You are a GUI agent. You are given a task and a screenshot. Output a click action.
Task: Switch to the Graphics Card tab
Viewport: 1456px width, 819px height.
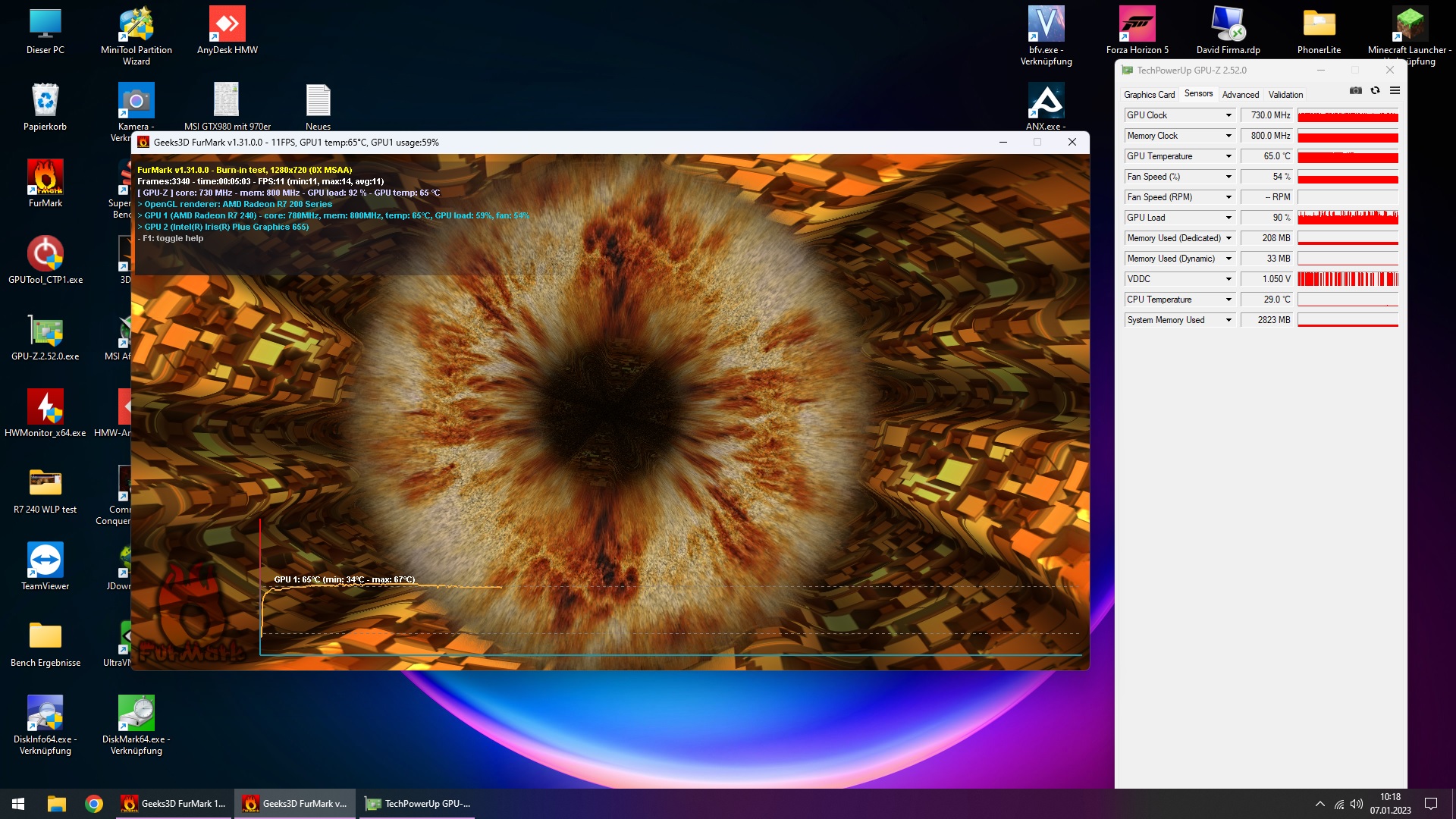coord(1149,95)
